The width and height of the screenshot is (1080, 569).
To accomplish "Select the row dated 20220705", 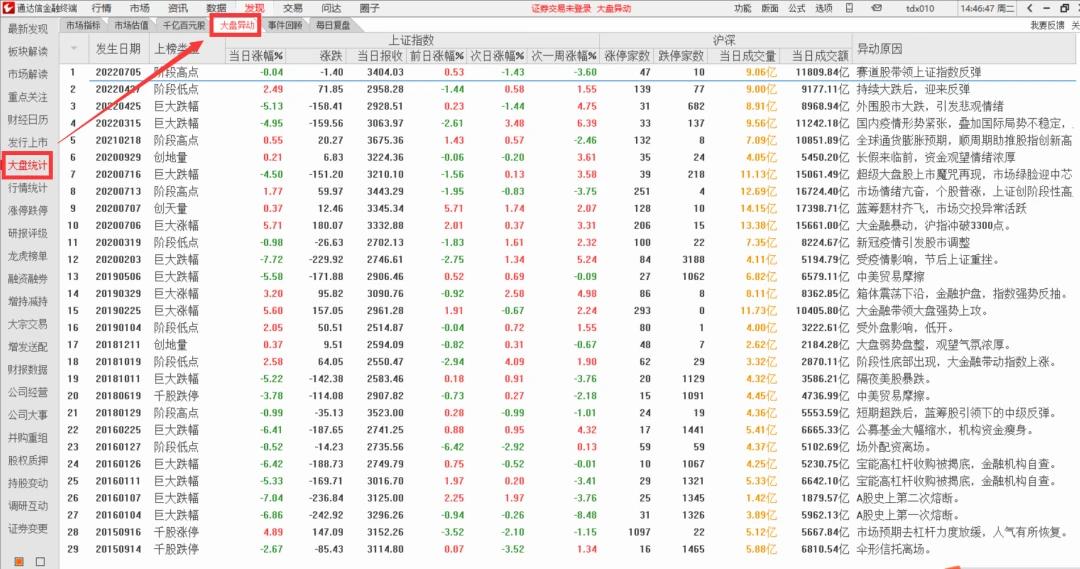I will pyautogui.click(x=570, y=72).
